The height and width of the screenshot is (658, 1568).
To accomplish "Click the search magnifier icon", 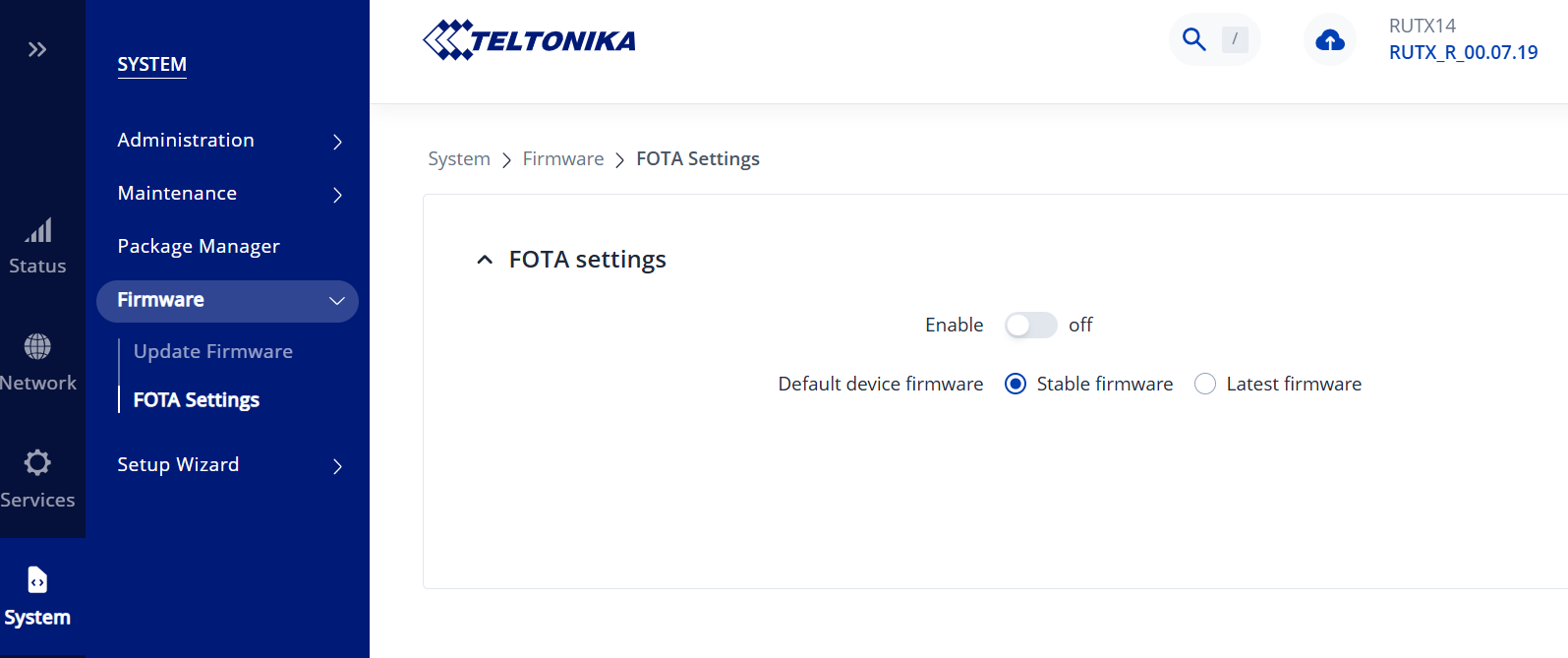I will pos(1193,39).
